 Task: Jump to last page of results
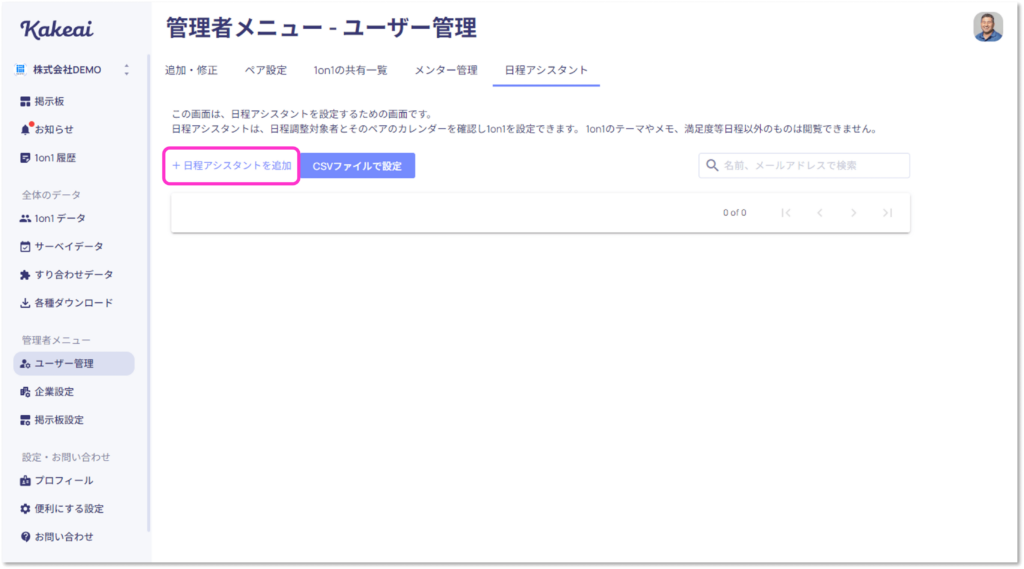pos(888,212)
